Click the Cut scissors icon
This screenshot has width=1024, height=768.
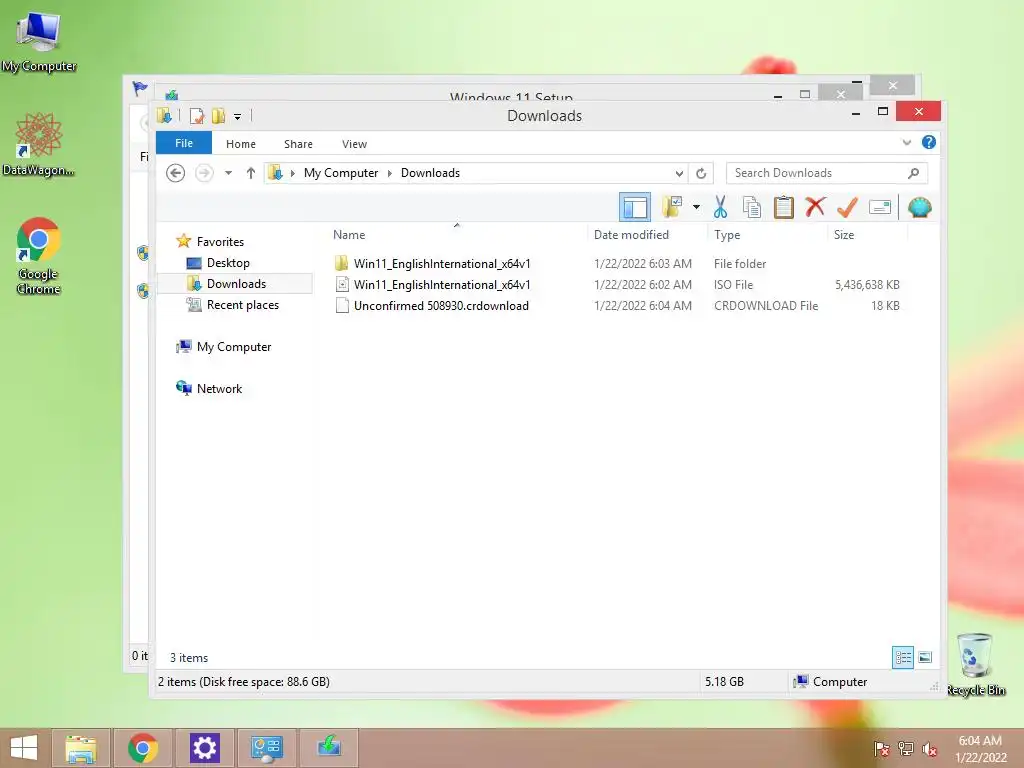click(720, 208)
